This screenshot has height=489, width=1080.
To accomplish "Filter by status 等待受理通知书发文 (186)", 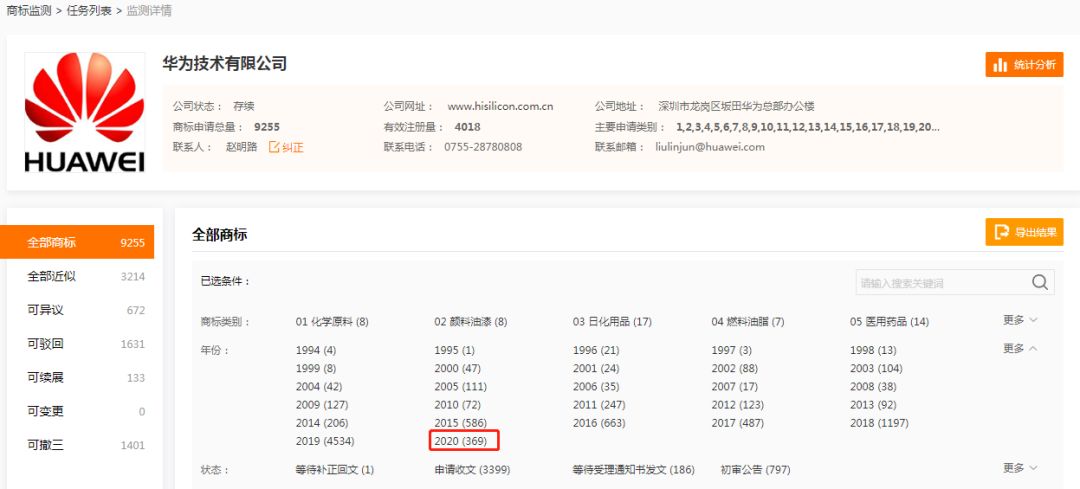I will (x=634, y=470).
